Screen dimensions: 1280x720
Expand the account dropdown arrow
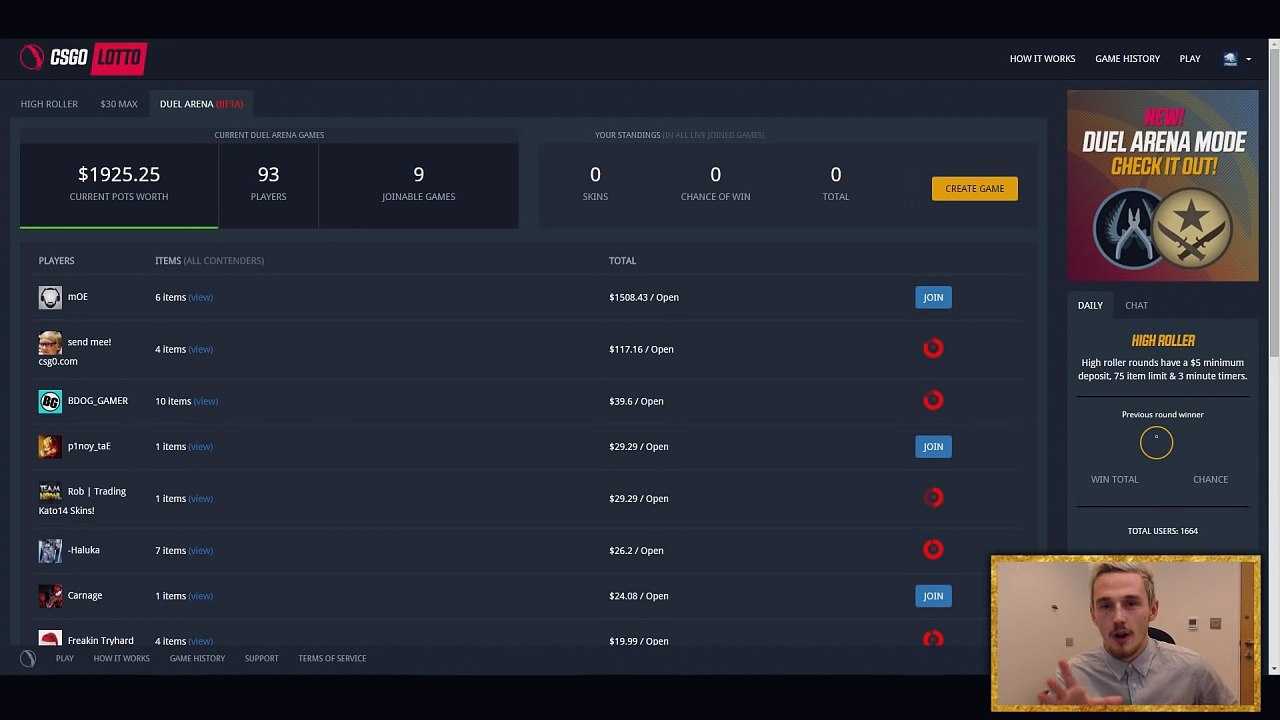[1248, 59]
